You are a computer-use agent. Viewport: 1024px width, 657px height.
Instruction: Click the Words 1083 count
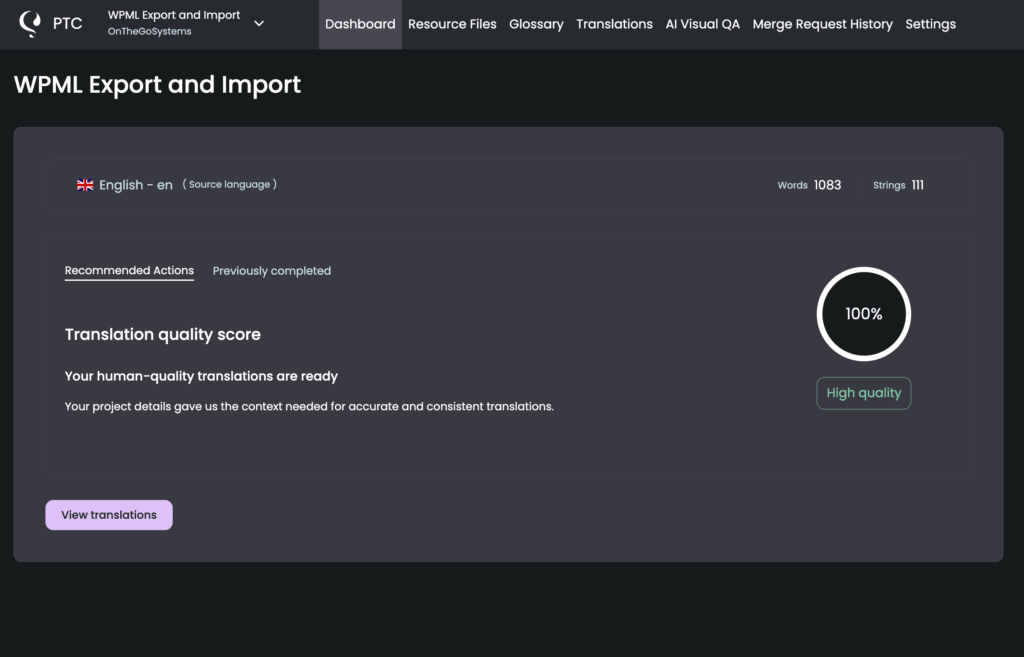[x=809, y=185]
